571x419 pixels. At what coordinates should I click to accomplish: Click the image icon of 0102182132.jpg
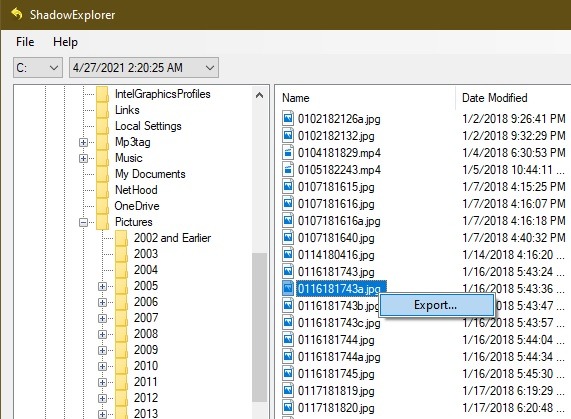click(288, 135)
